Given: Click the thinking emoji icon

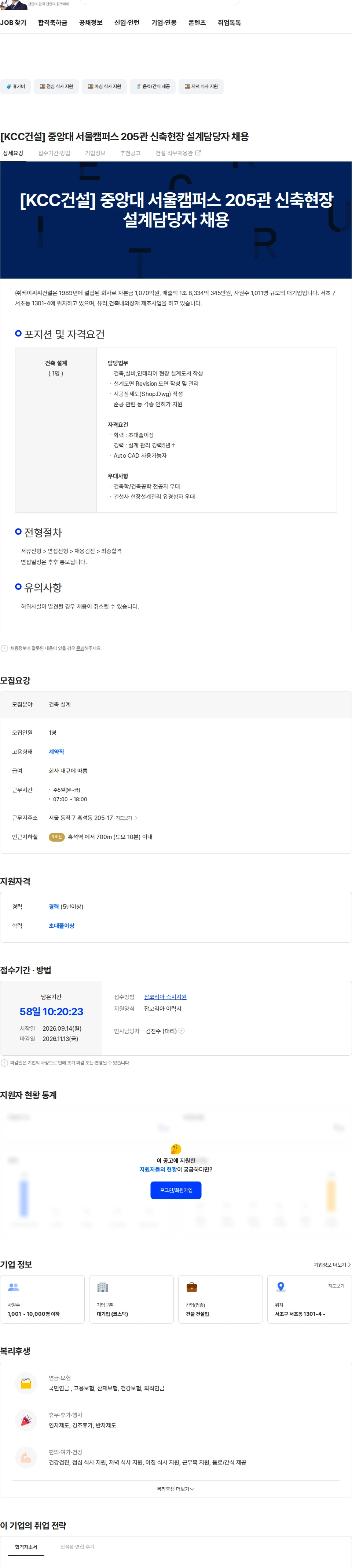Looking at the screenshot, I should [x=176, y=1148].
